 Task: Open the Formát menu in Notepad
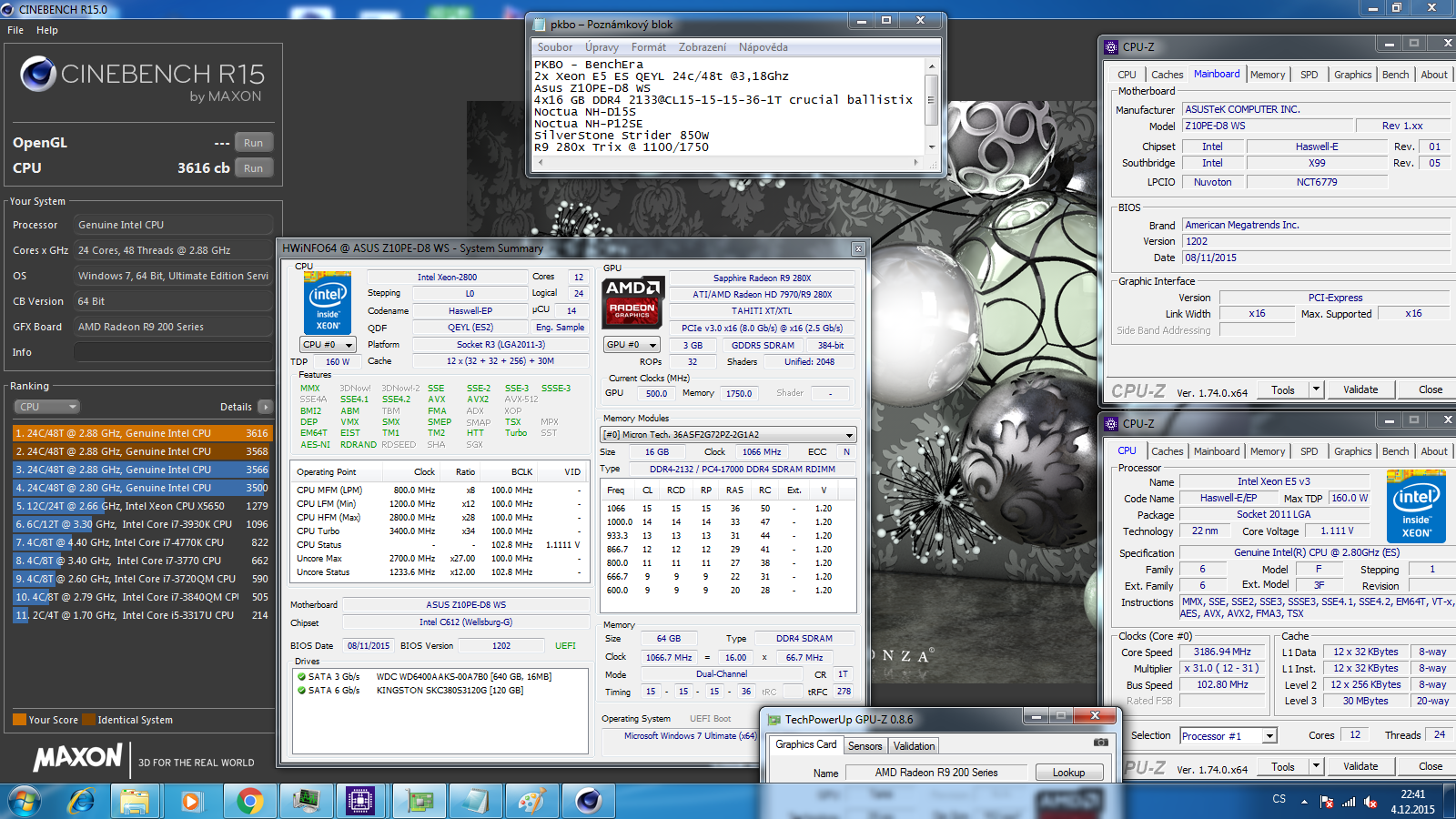[x=649, y=47]
